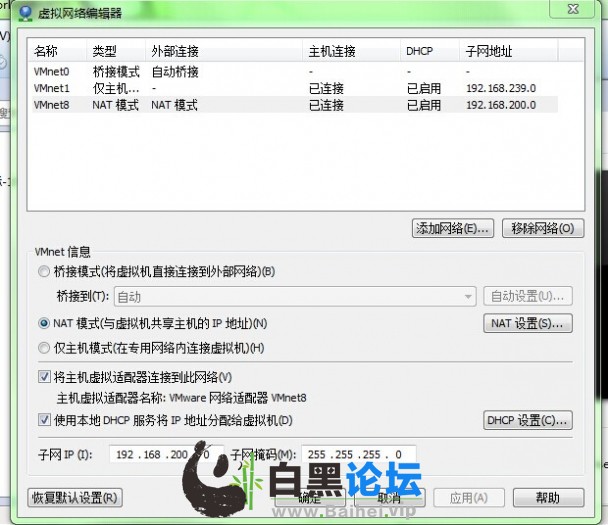The image size is (608, 525).
Task: Open DHCP 设置(C) dialog
Action: 528,420
